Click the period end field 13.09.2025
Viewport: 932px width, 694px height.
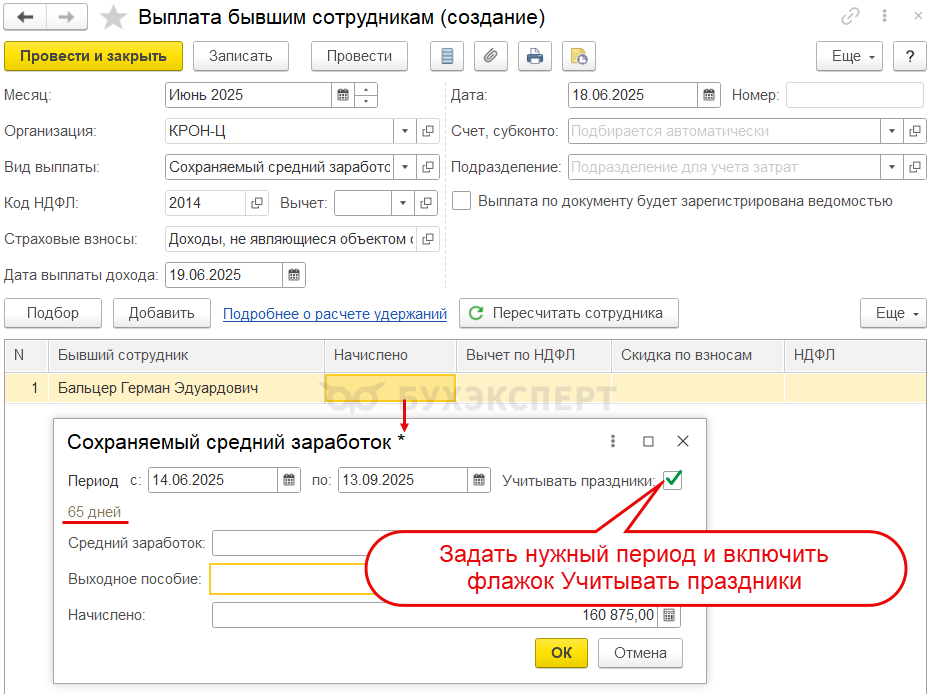pyautogui.click(x=402, y=480)
